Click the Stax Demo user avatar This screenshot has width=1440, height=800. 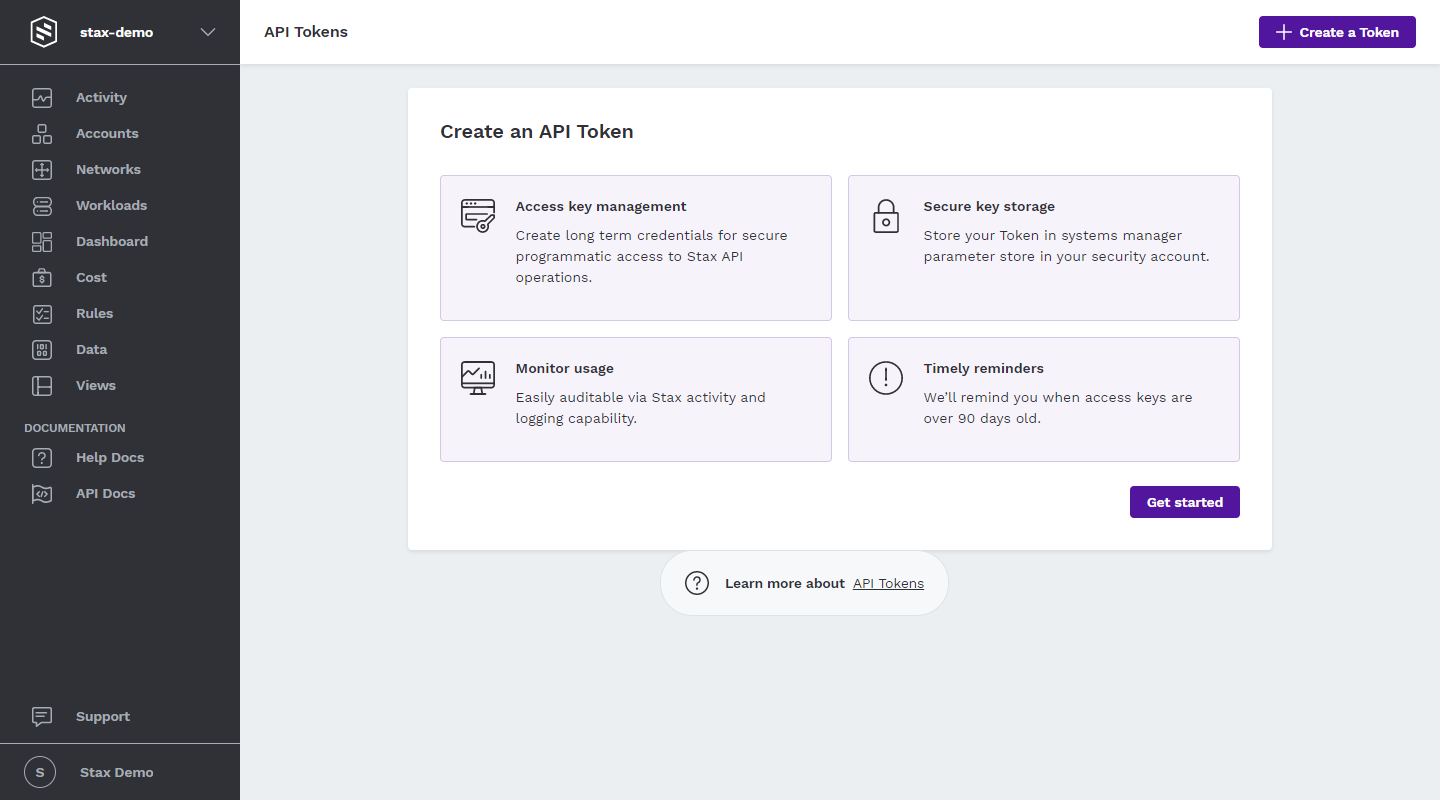click(40, 772)
